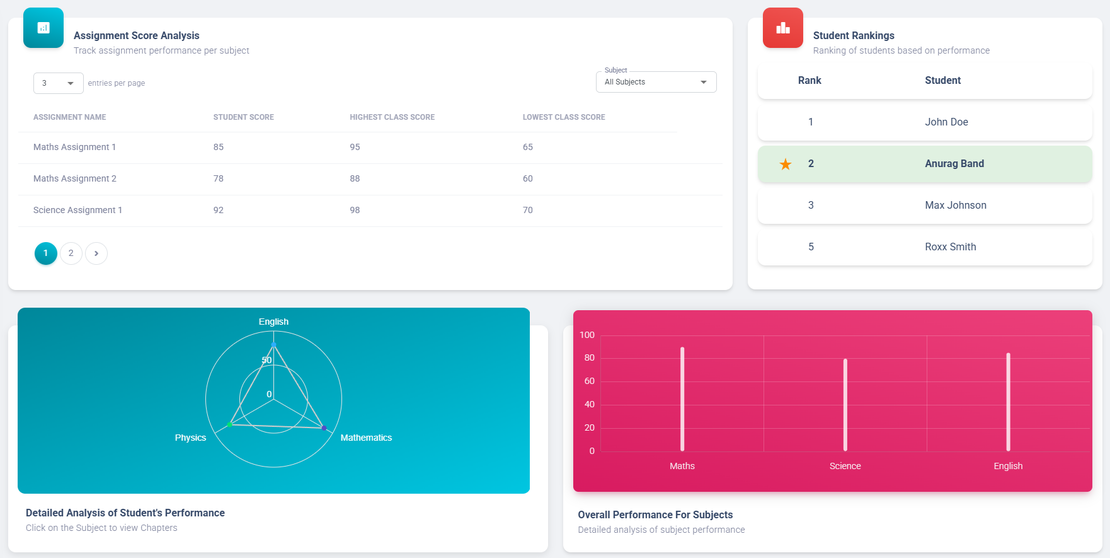Screen dimensions: 1110x558
Task: Click the Rank column header
Action: pos(810,81)
